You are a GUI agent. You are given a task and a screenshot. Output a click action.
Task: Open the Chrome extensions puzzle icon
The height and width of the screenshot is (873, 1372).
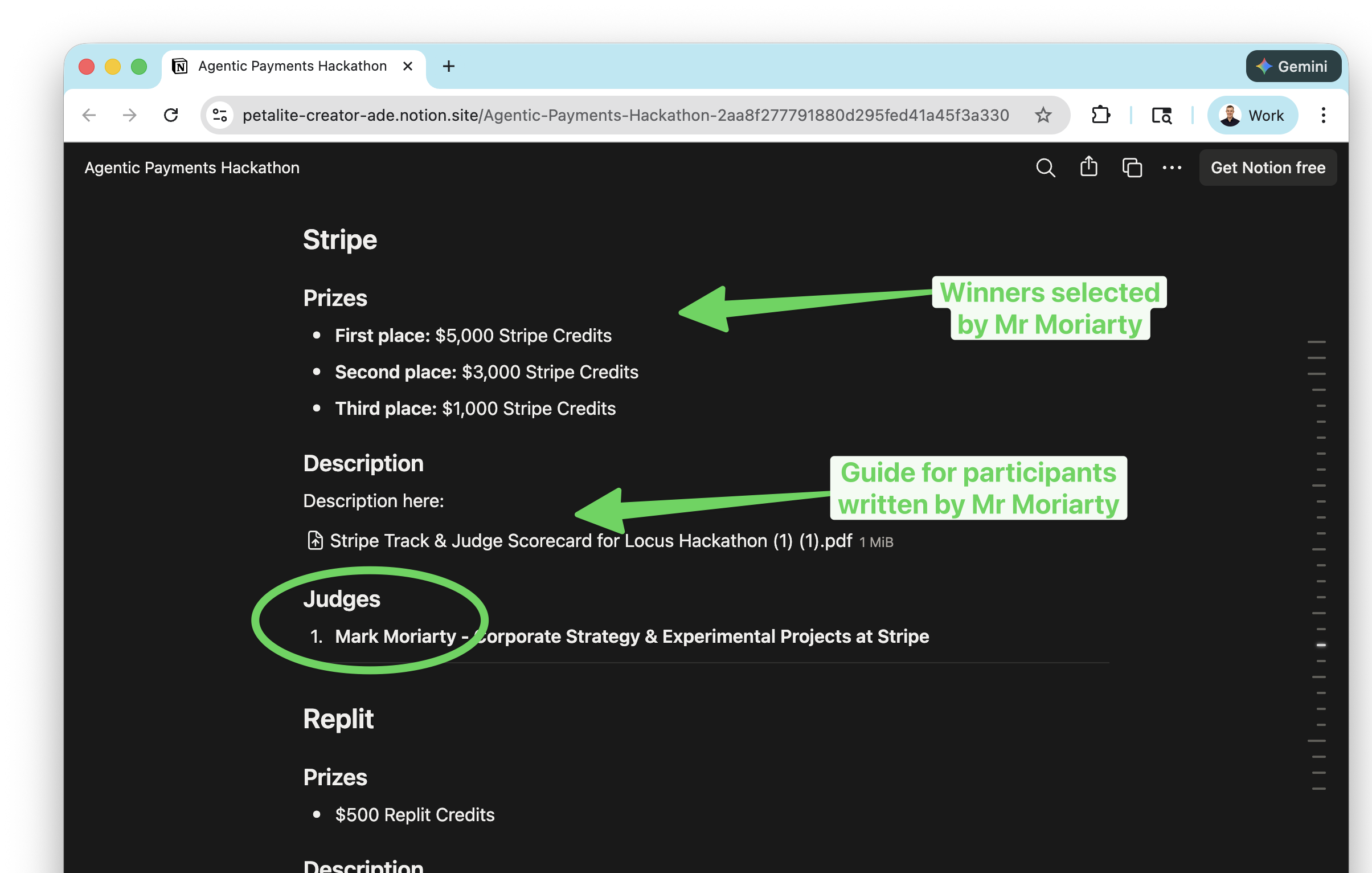point(1100,115)
